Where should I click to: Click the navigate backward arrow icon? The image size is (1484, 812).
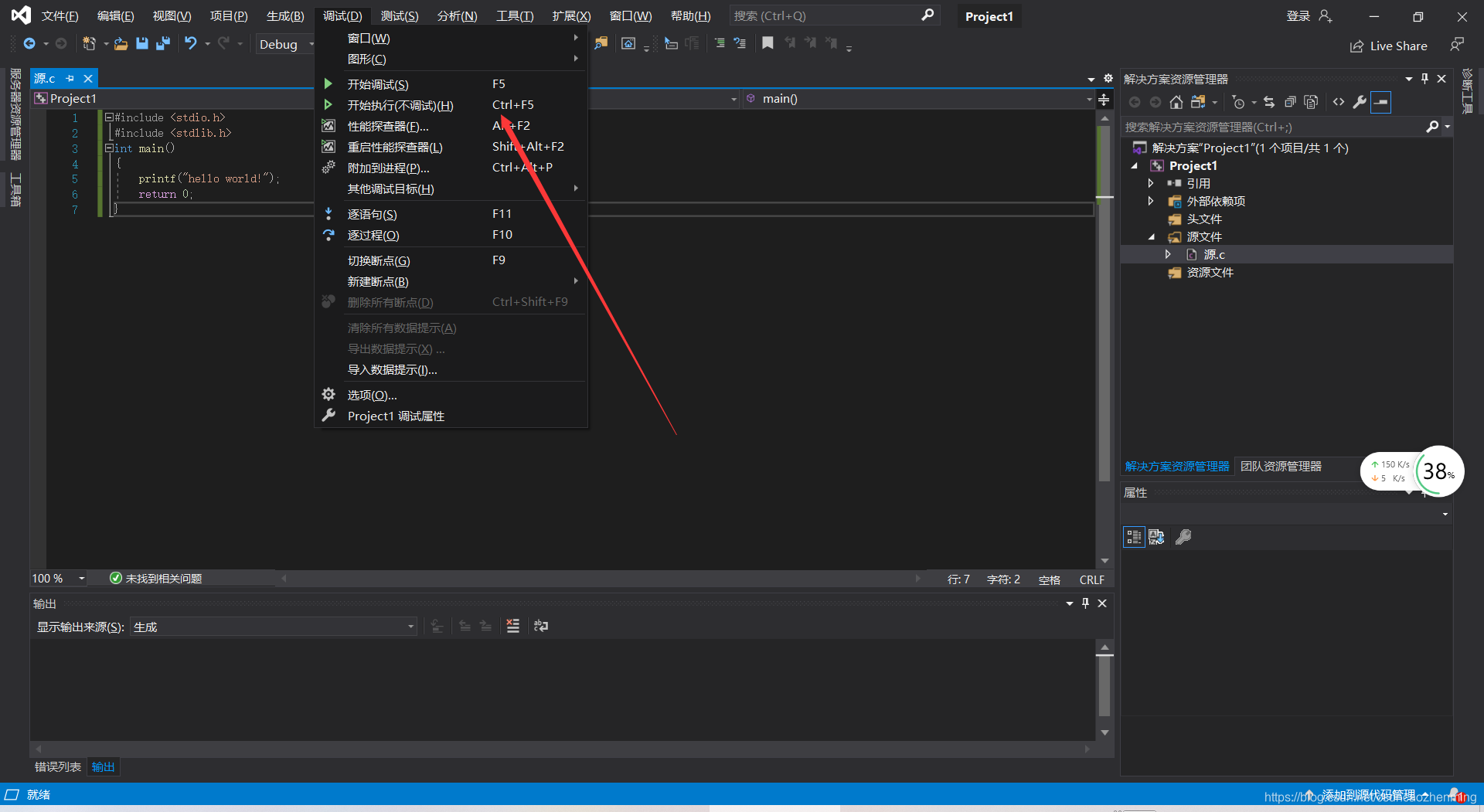point(30,44)
